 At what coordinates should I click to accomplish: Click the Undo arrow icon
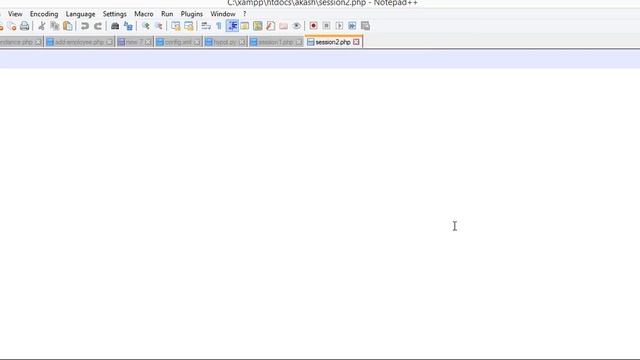pos(85,26)
